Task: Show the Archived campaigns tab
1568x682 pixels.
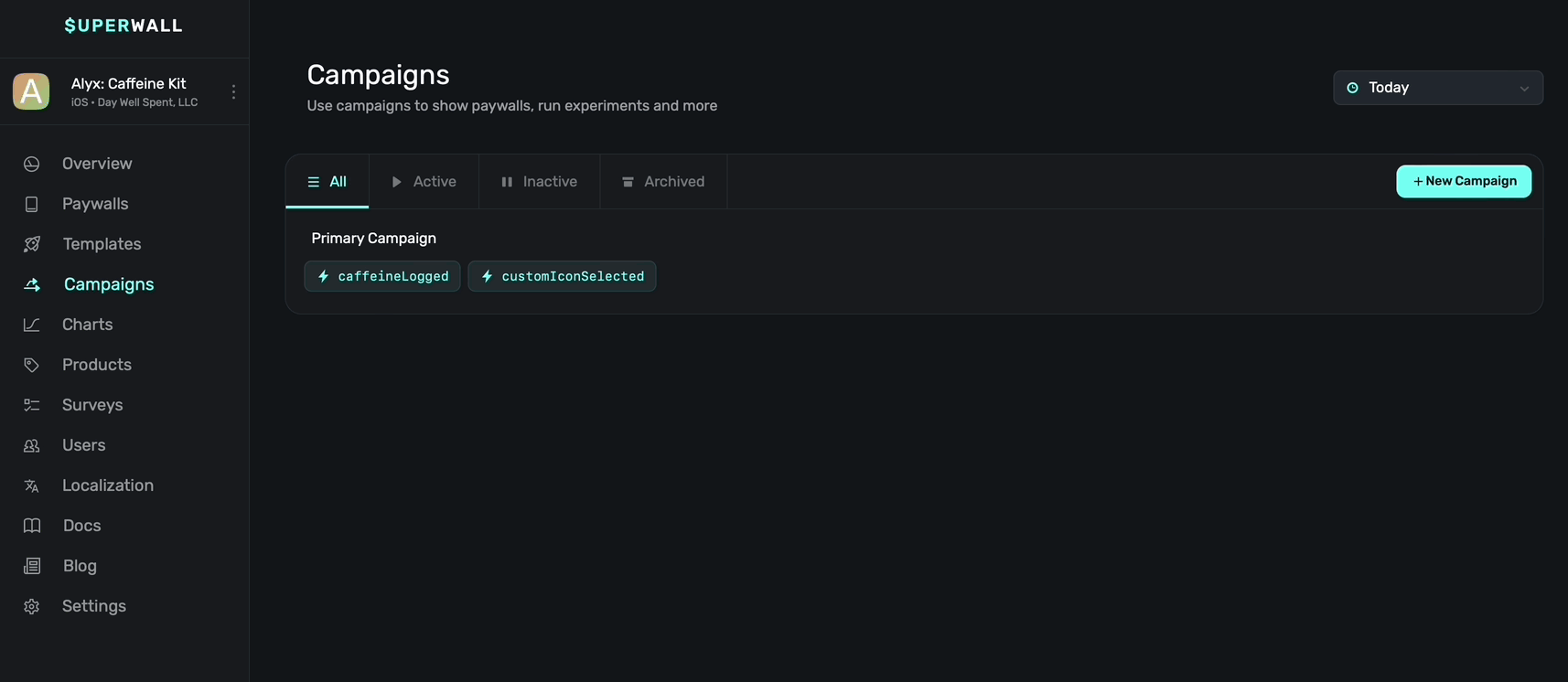Action: 663,182
